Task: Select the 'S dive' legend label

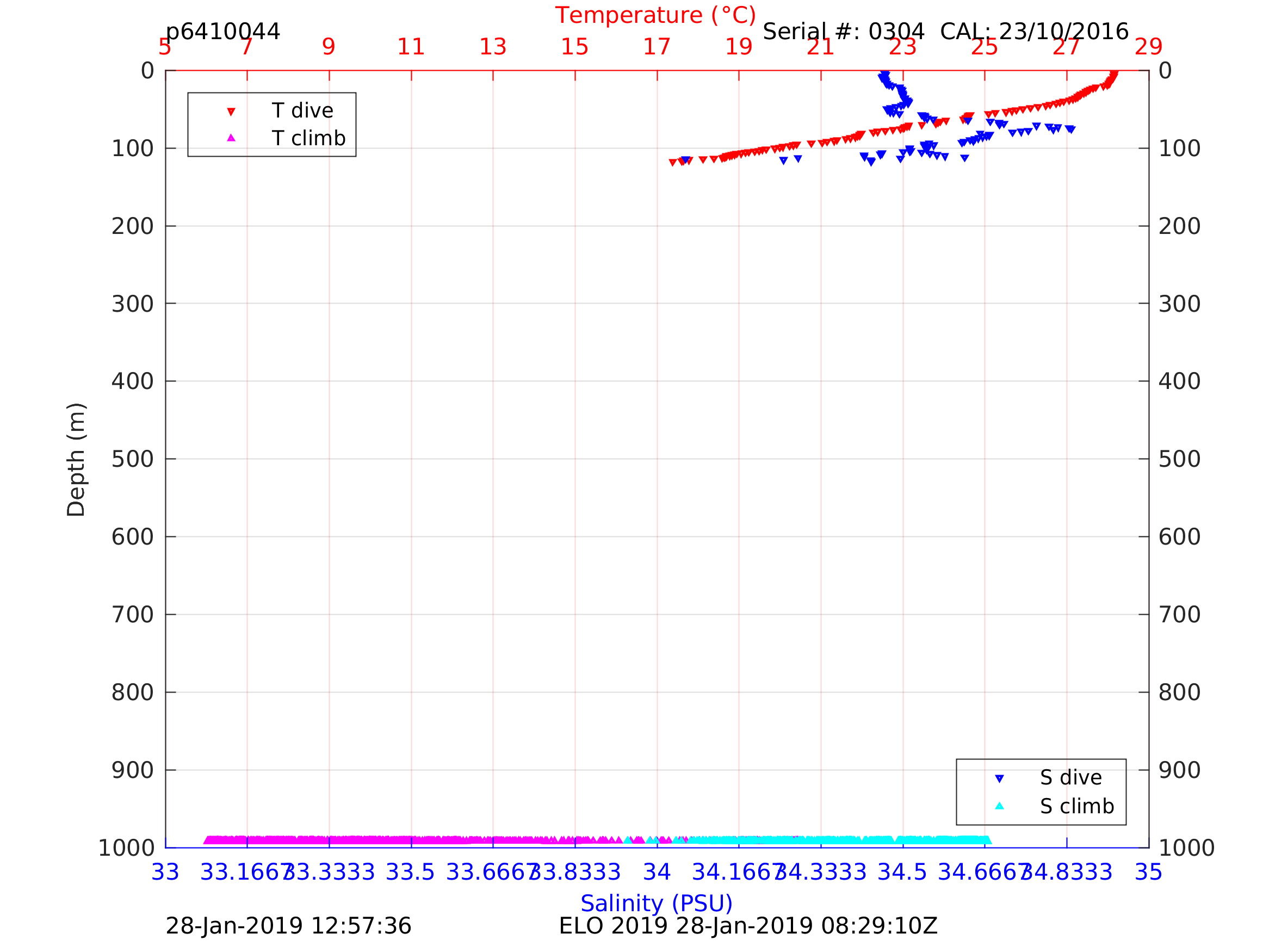Action: (1070, 778)
